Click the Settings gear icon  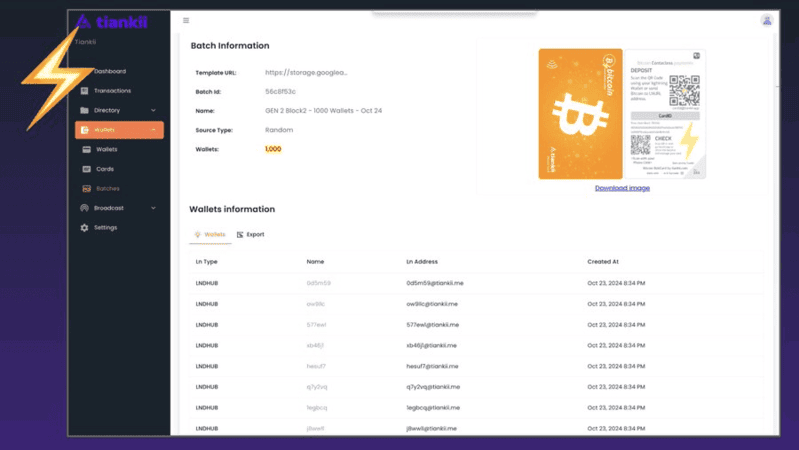(x=85, y=228)
